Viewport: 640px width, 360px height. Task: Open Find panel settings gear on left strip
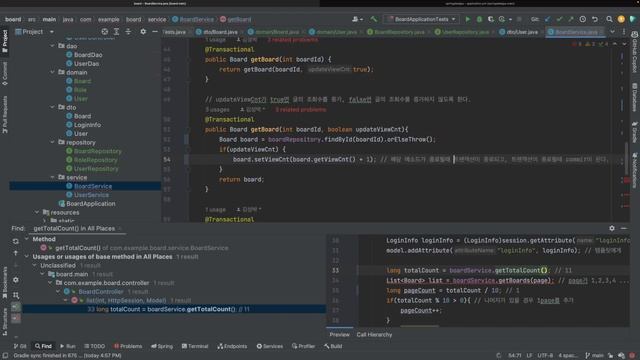[x=16, y=280]
